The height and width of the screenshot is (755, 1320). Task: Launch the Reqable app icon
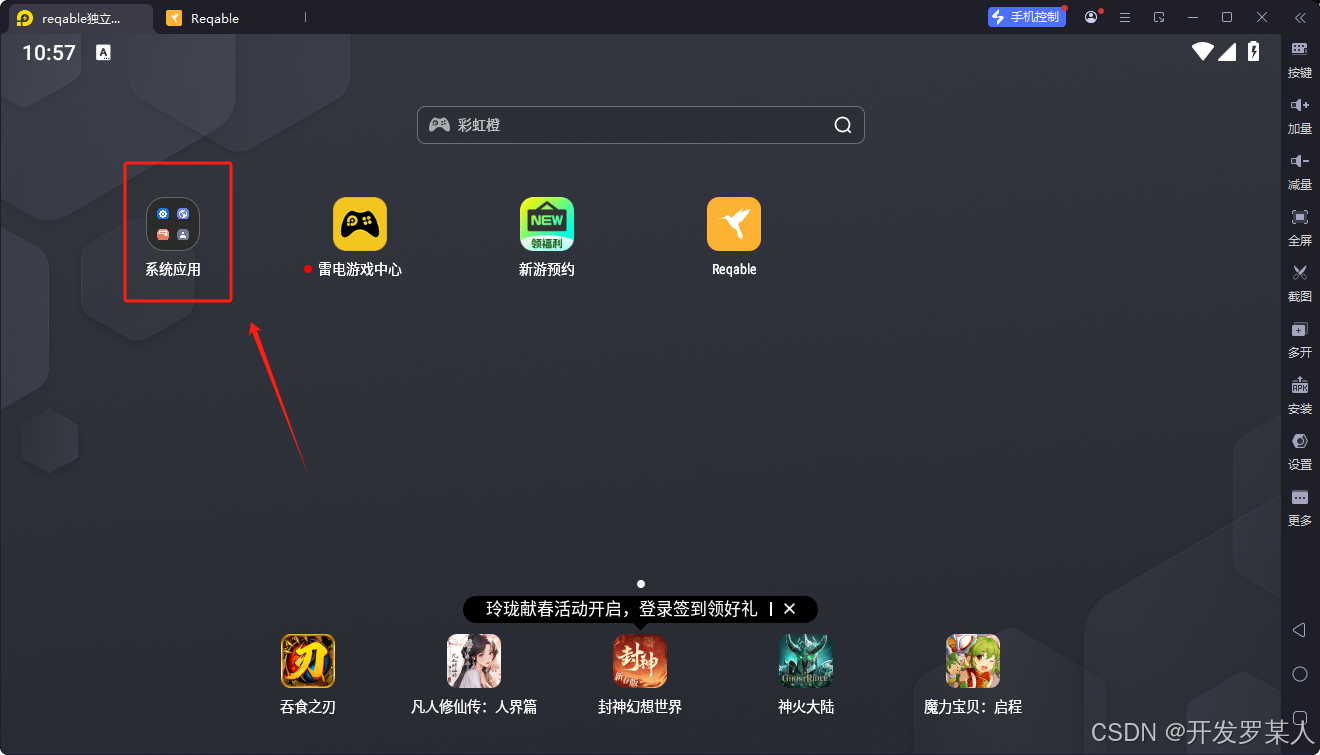tap(734, 224)
